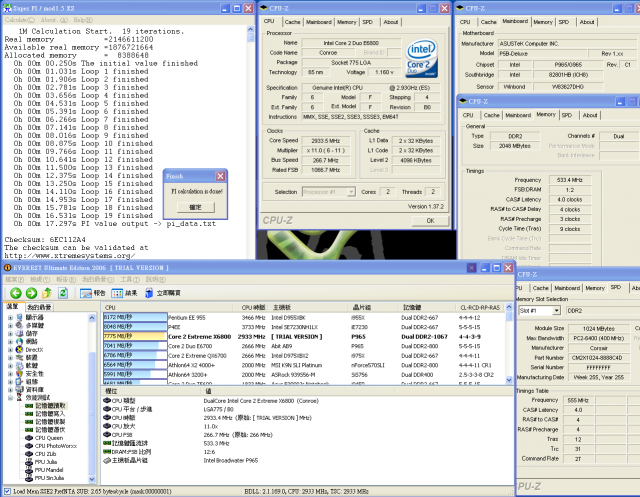The image size is (640, 497).
Task: Click the green Back arrow in EVEREST toolbar
Action: (x=16, y=293)
